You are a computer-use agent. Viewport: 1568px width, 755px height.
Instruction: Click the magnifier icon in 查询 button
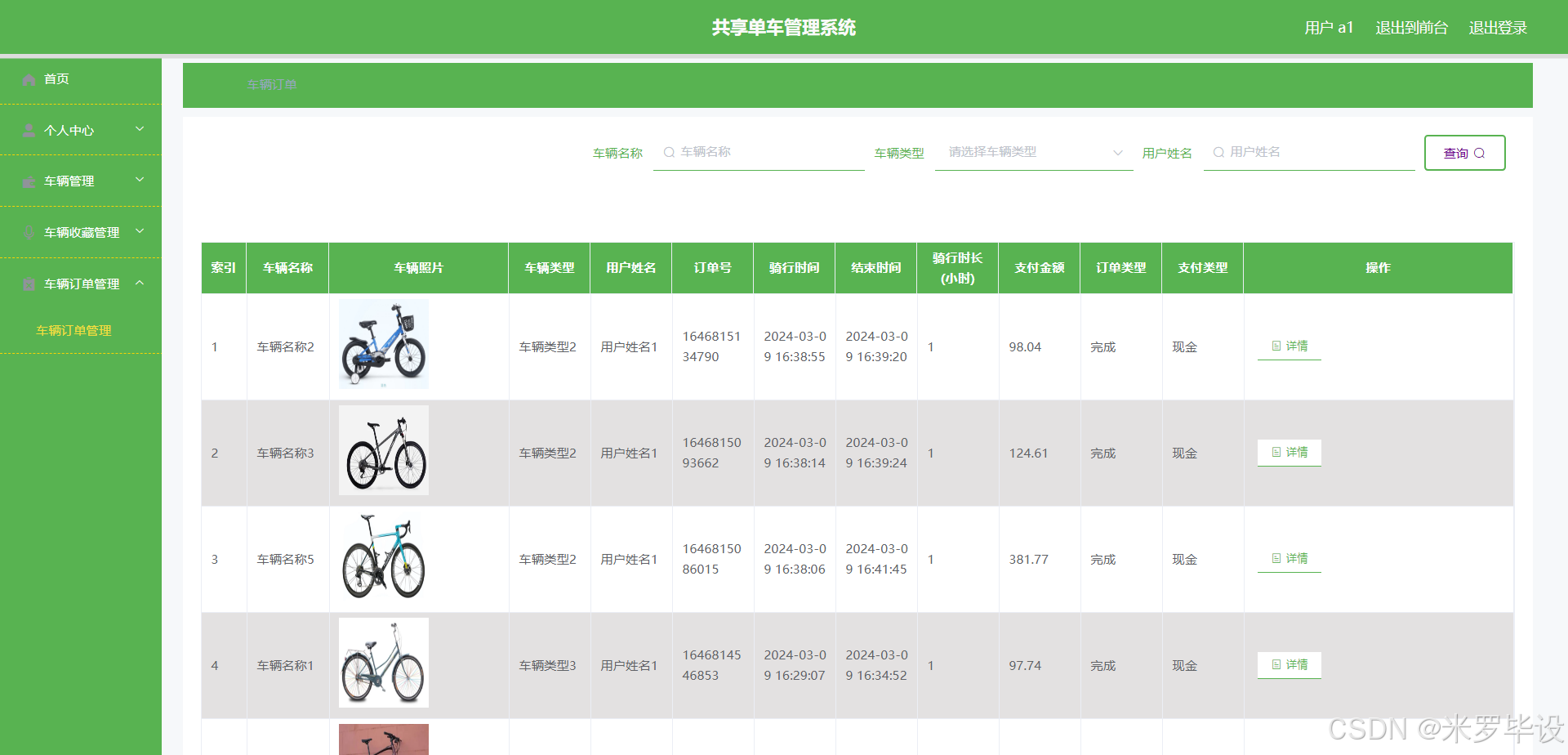click(x=1479, y=154)
